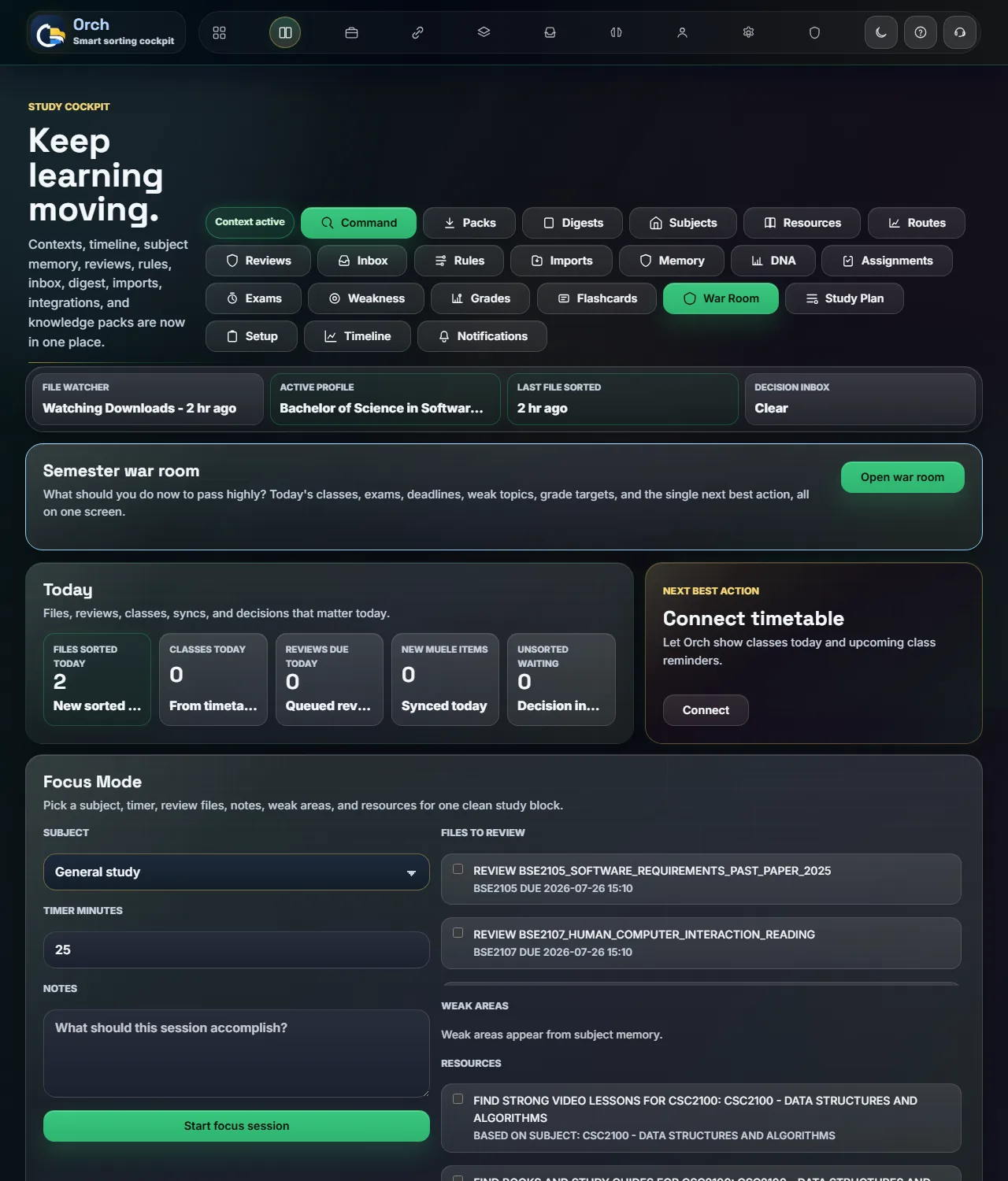Click the stopwatch icon on the Exams tab
This screenshot has width=1008, height=1181.
[232, 298]
